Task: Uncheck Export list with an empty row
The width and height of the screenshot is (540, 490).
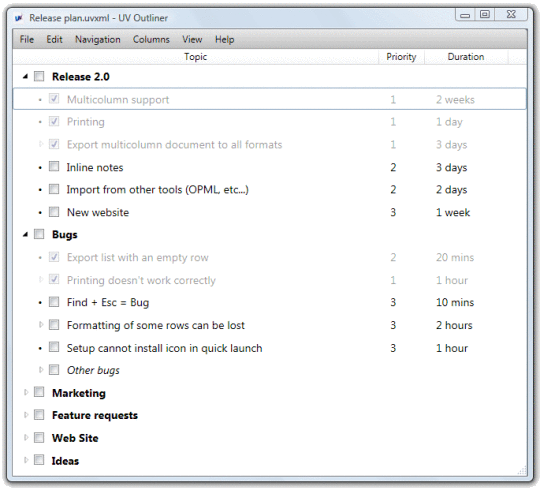Action: (x=54, y=257)
